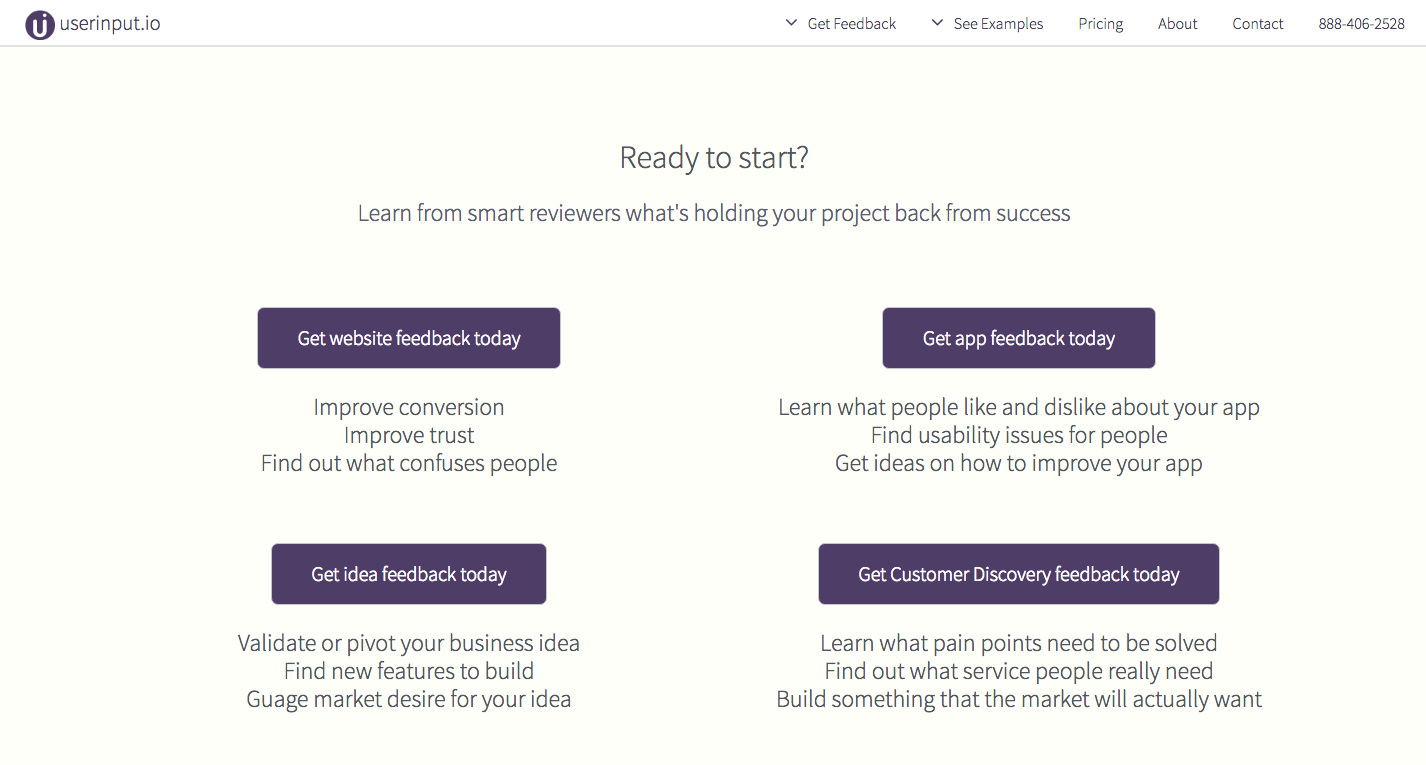Click Validate or pivot your business idea text
This screenshot has height=765, width=1426.
pyautogui.click(x=409, y=643)
